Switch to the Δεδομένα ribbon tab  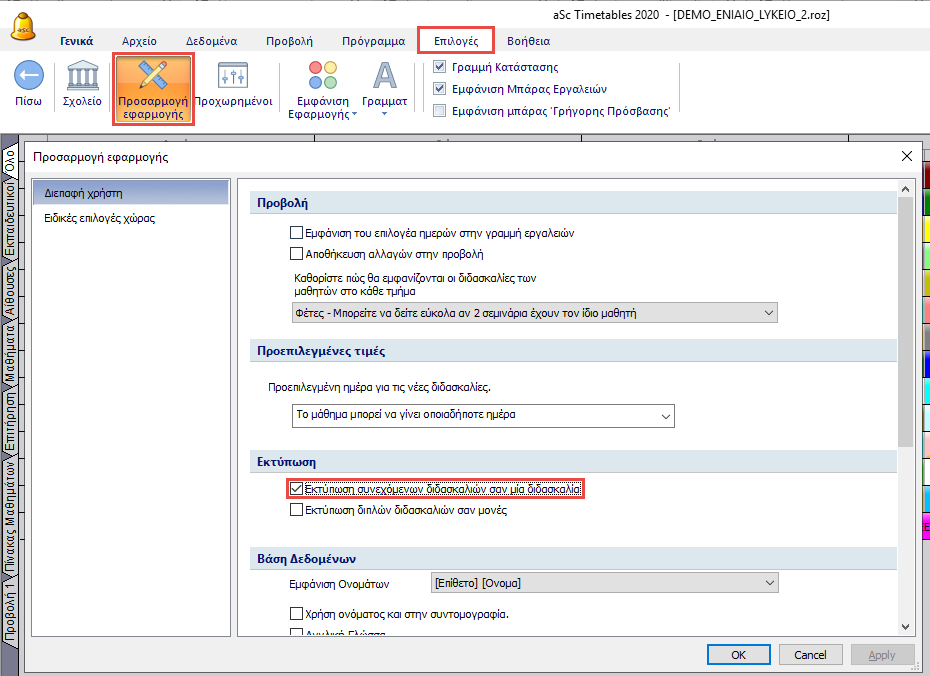[211, 41]
